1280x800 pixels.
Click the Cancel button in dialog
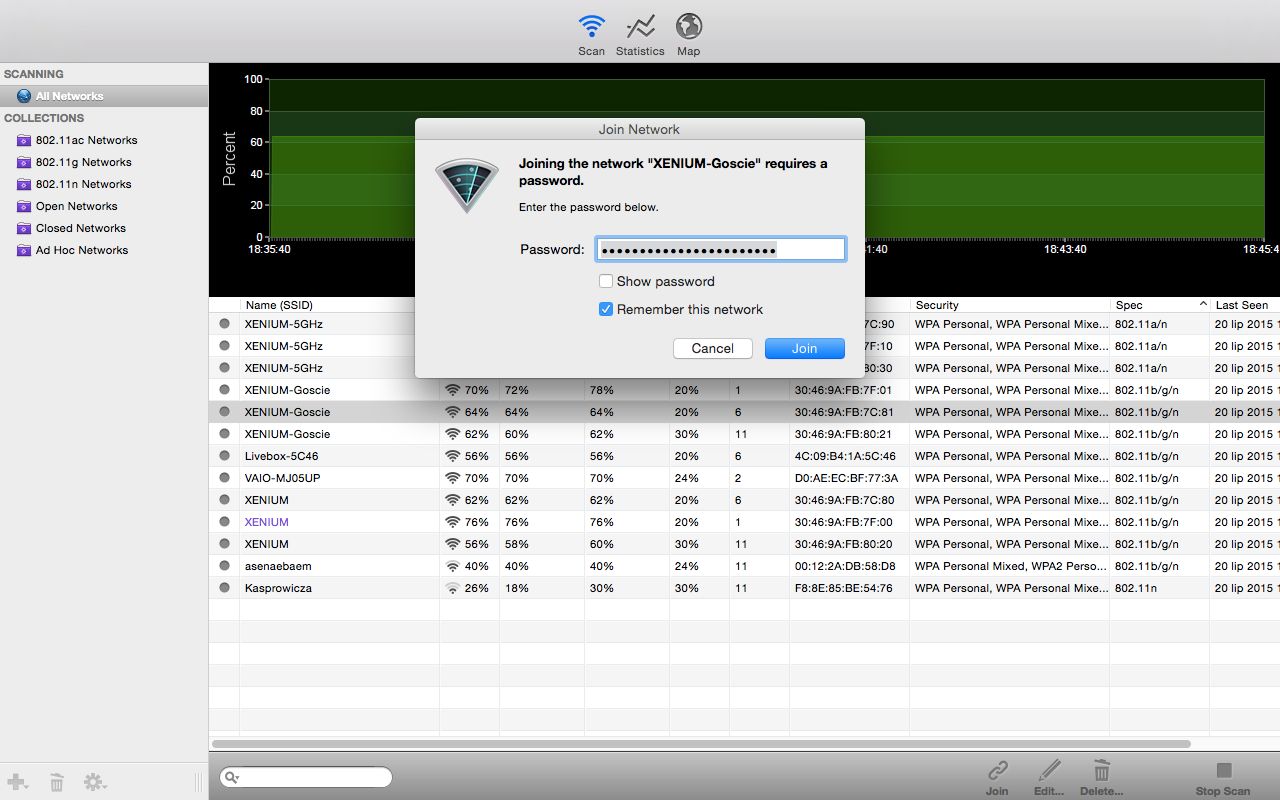click(x=712, y=348)
